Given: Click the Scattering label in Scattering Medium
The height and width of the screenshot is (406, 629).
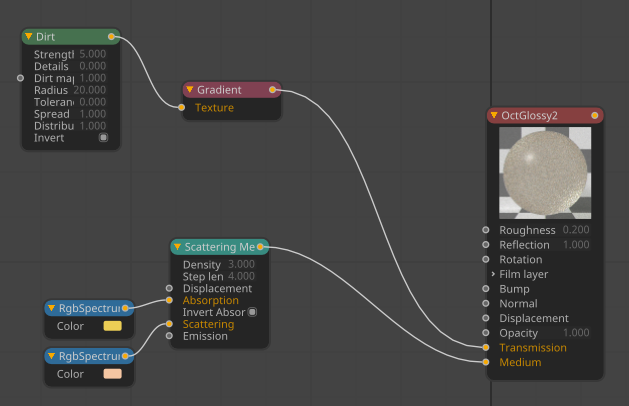Looking at the screenshot, I should (x=209, y=324).
